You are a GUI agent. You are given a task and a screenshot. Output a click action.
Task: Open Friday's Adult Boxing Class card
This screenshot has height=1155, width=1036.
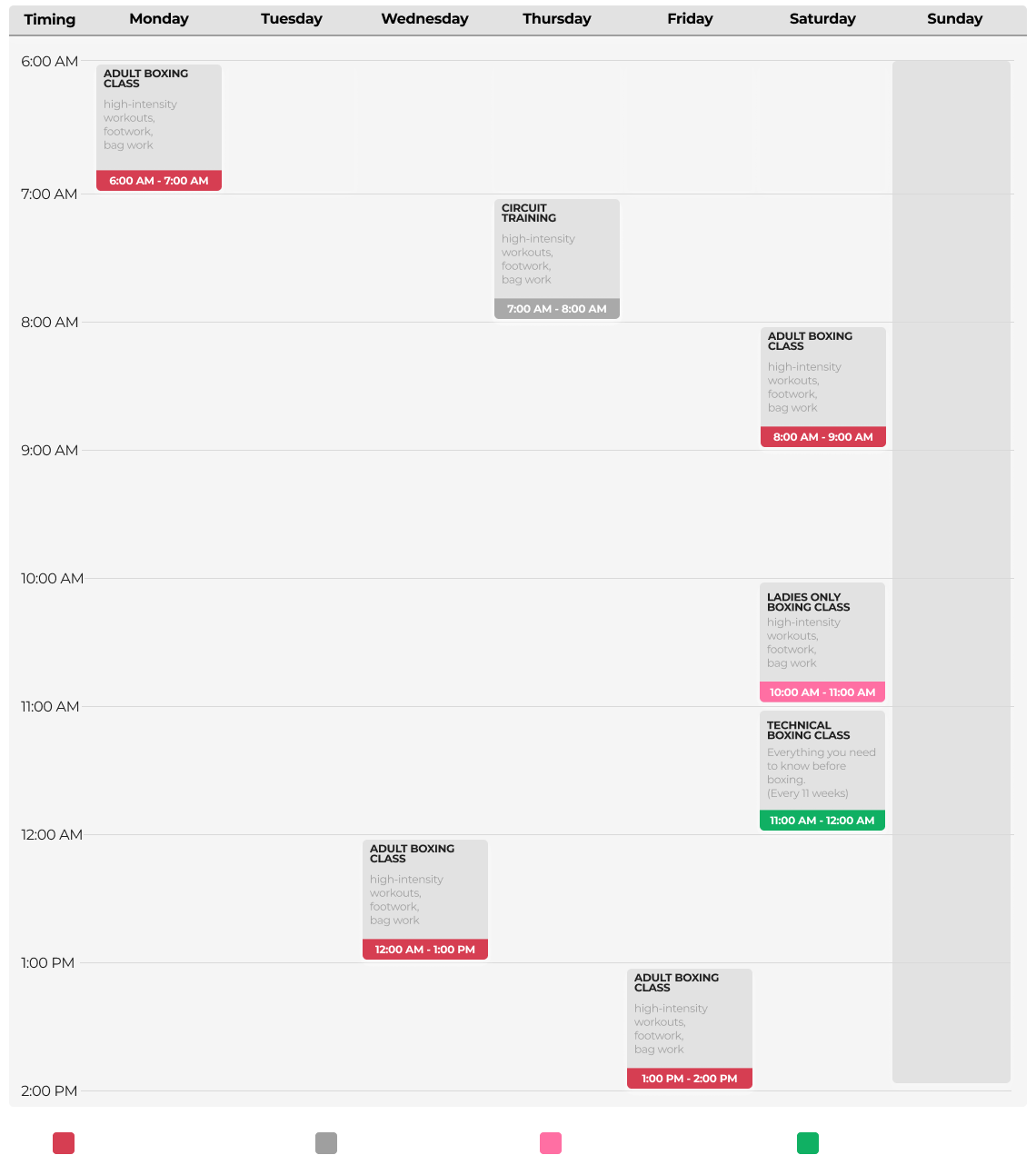pos(690,1029)
